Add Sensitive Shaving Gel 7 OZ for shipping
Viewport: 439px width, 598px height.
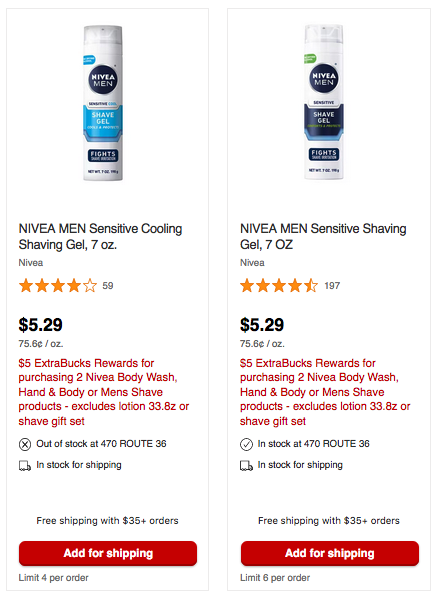pyautogui.click(x=330, y=553)
